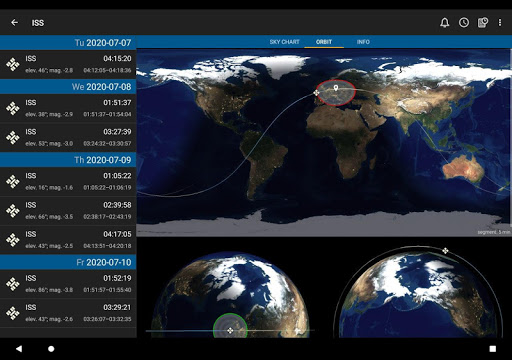Open the clock time setting icon
The image size is (512, 360).
464,22
